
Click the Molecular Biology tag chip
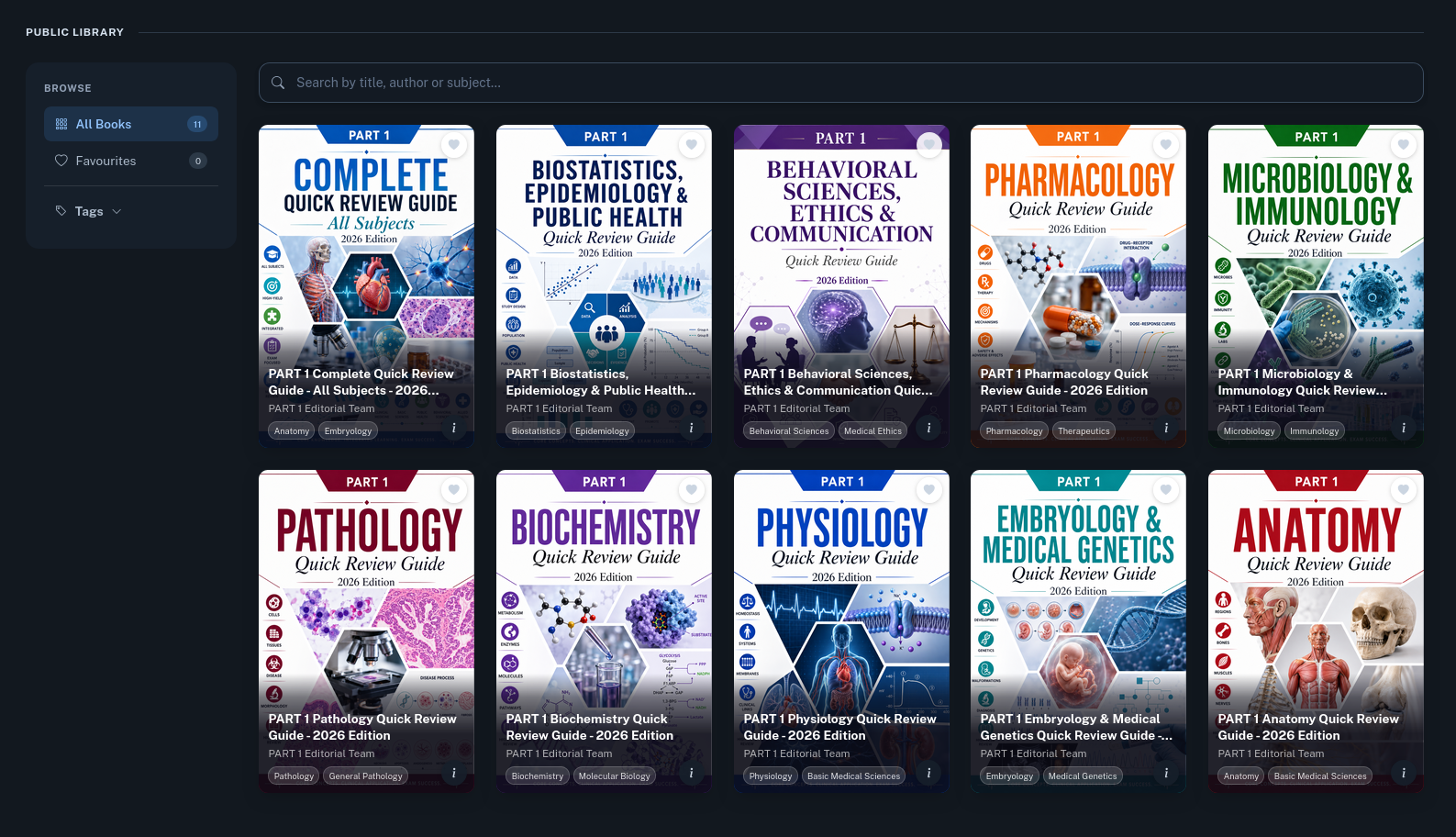[x=615, y=776]
